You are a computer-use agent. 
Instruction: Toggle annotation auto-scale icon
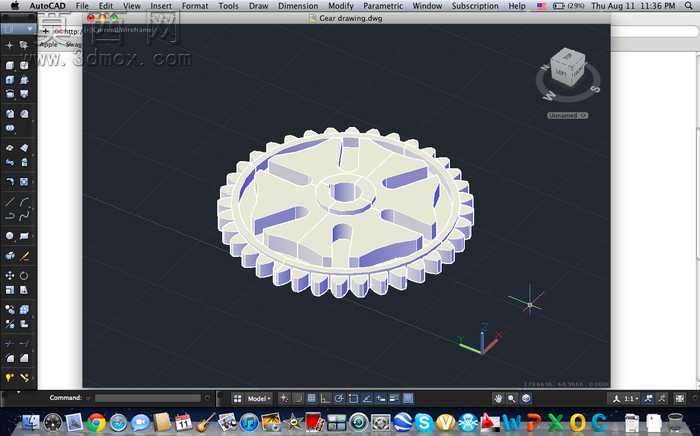(662, 399)
